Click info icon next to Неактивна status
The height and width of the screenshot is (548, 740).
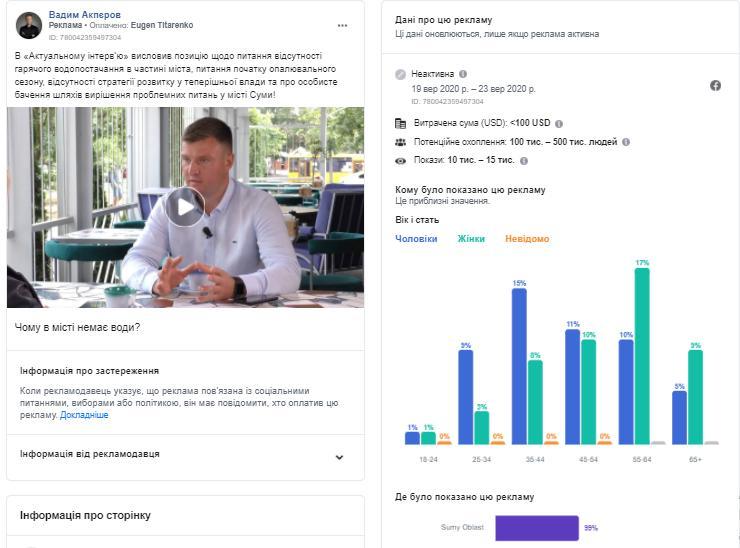coord(461,74)
